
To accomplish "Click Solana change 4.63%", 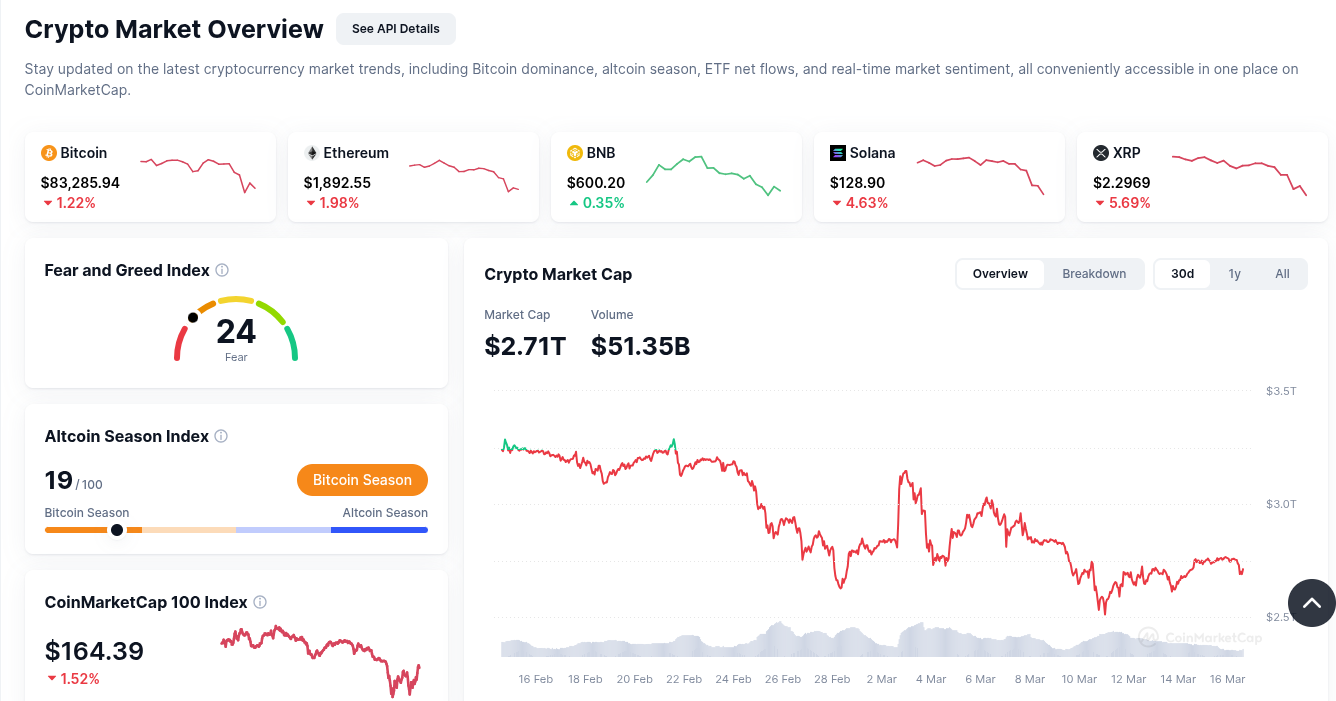I will 859,203.
